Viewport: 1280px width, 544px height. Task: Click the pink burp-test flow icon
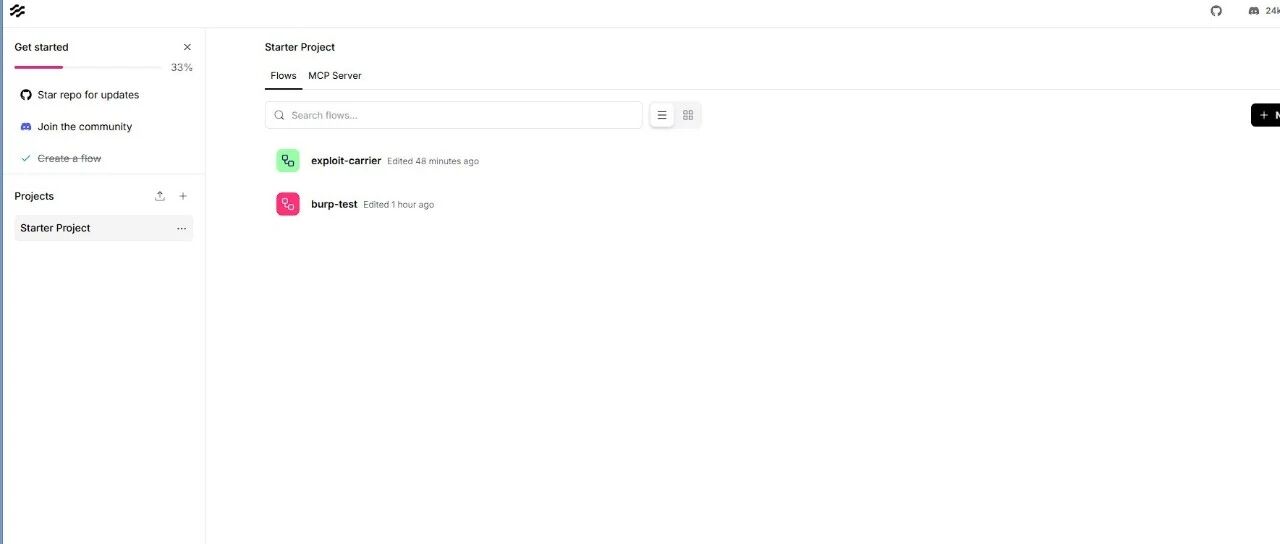[288, 204]
